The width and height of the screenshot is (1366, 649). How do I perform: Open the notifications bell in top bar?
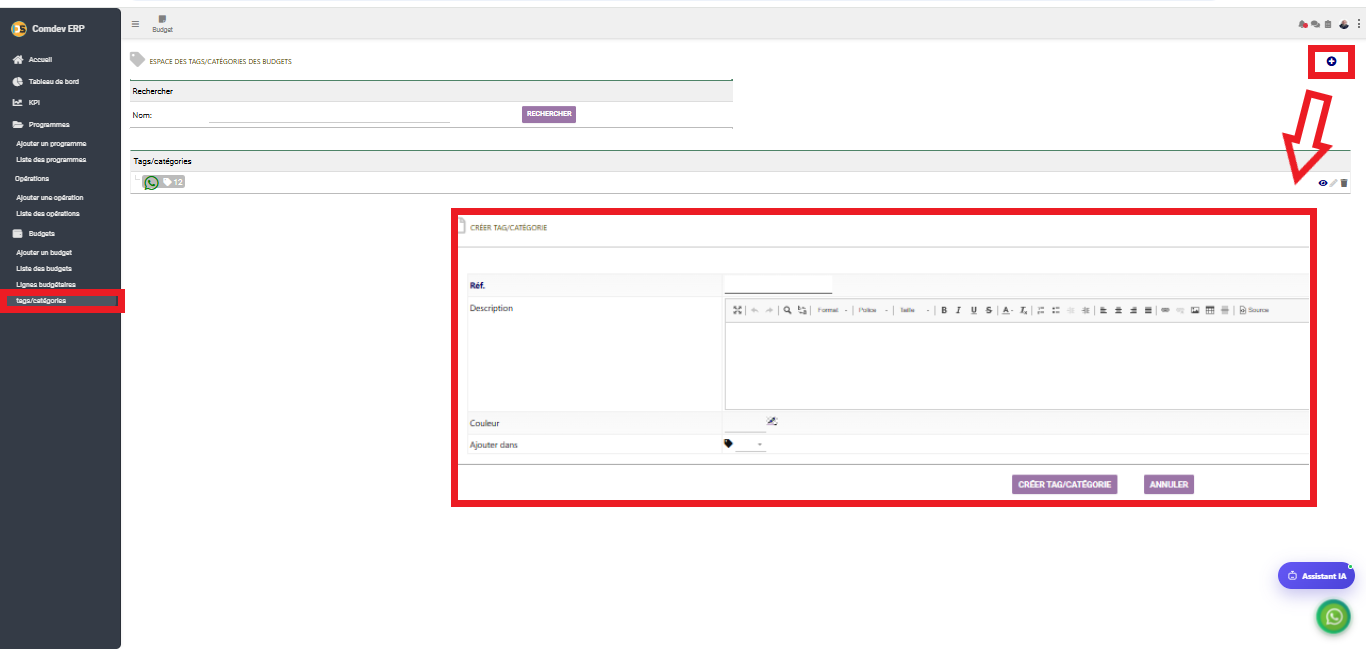pos(1303,24)
